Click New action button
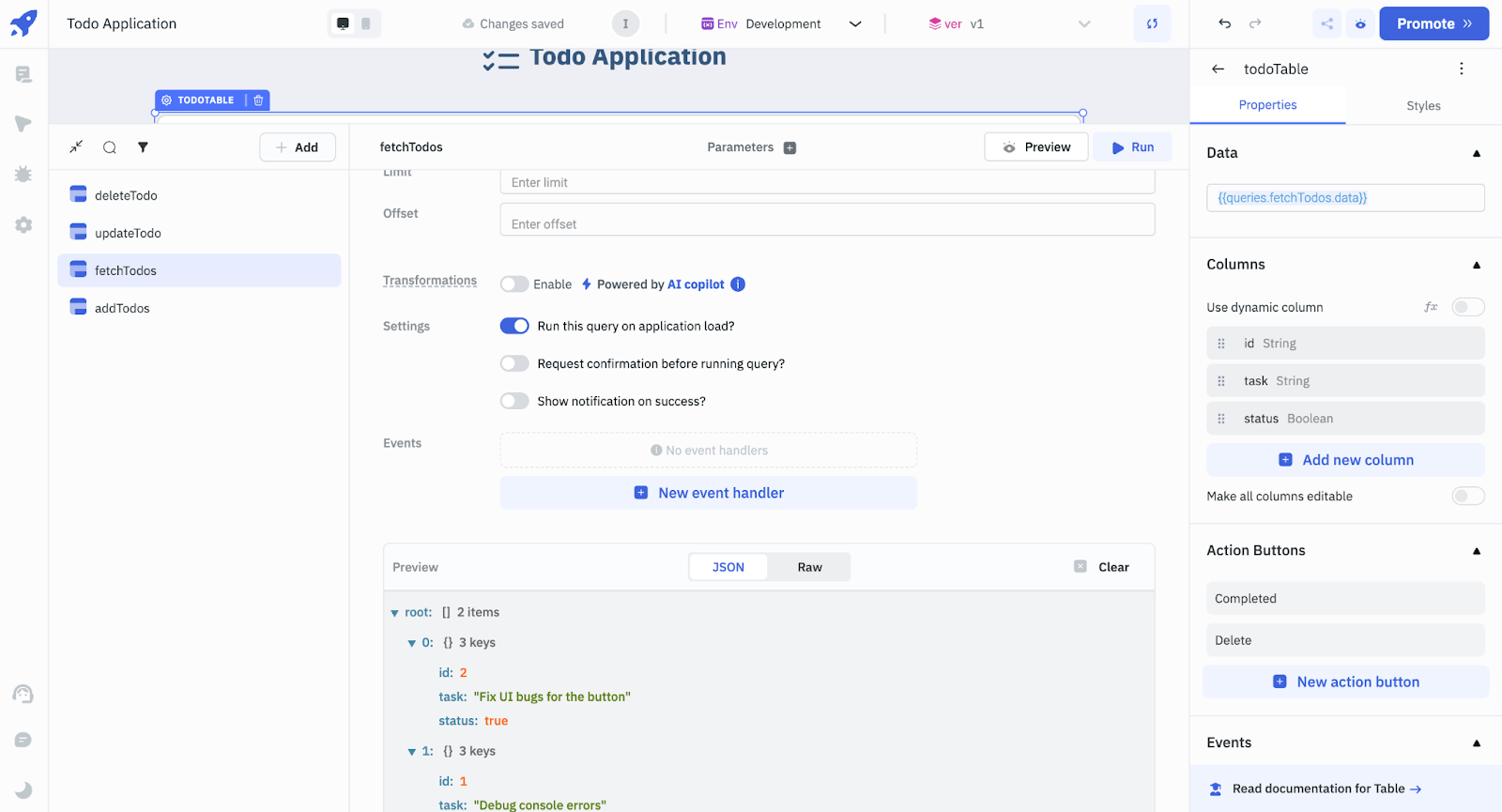1502x812 pixels. coord(1345,682)
